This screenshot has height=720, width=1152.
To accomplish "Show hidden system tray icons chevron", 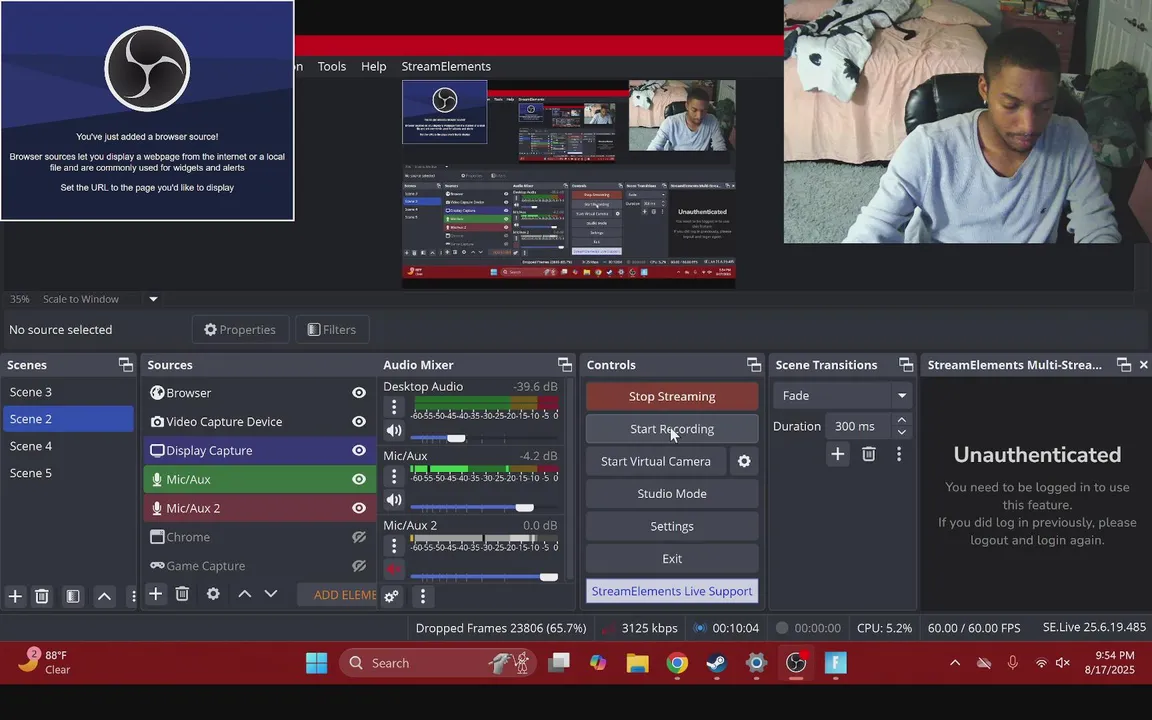I will point(954,663).
